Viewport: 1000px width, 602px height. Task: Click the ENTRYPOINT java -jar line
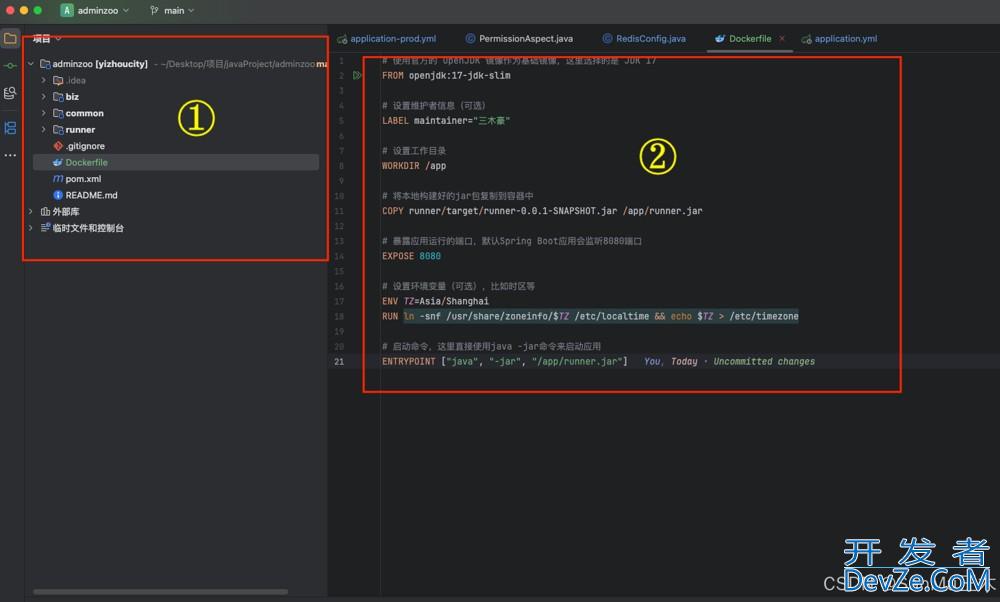pyautogui.click(x=504, y=362)
